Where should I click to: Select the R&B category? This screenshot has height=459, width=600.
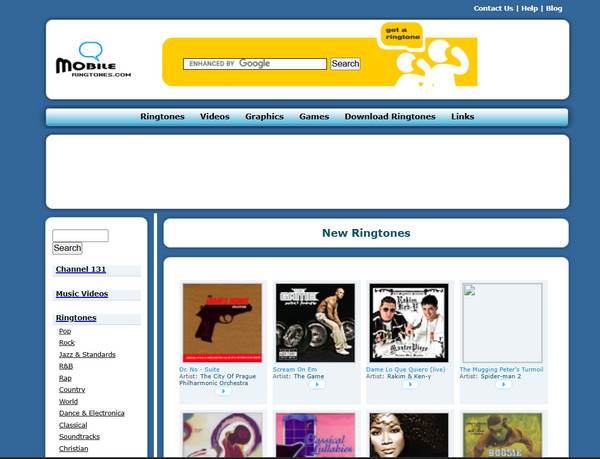[66, 366]
